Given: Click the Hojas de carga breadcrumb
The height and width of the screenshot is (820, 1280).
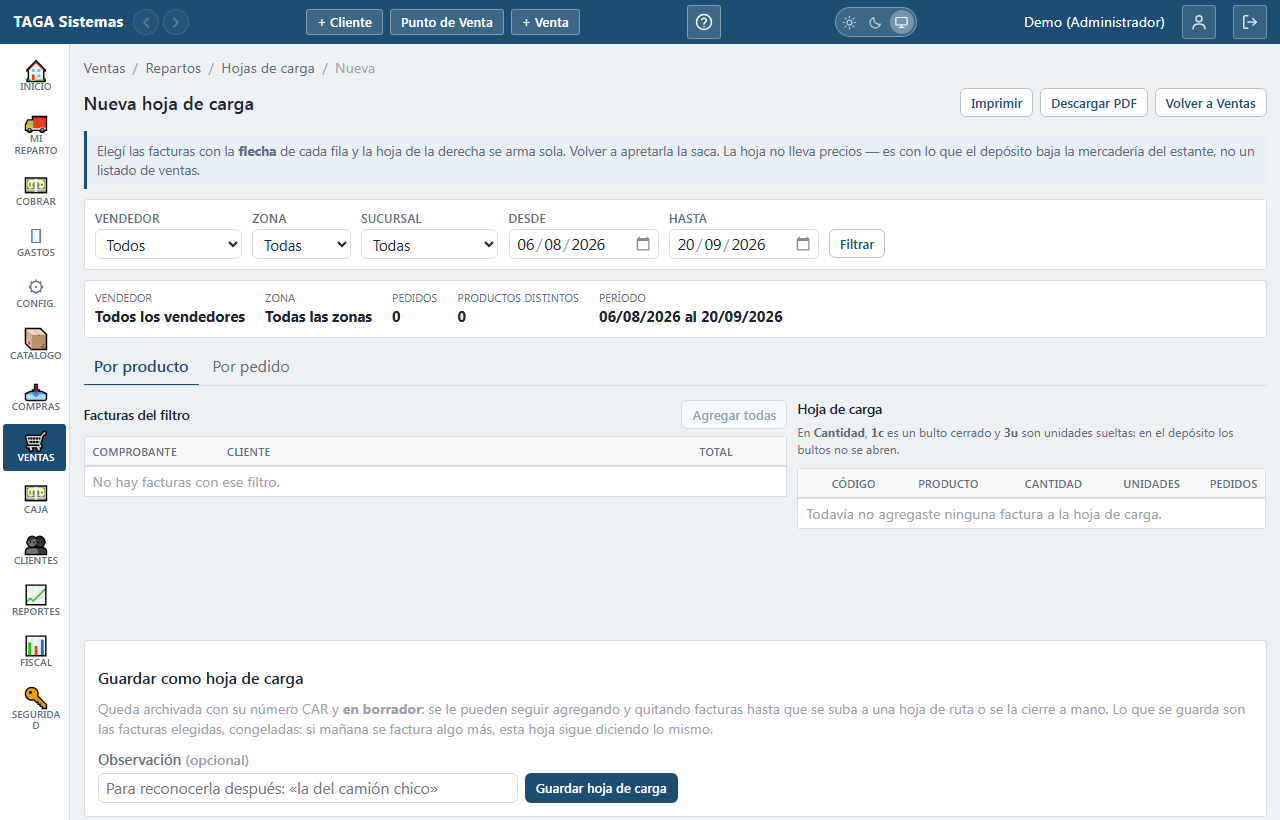Looking at the screenshot, I should [x=268, y=68].
